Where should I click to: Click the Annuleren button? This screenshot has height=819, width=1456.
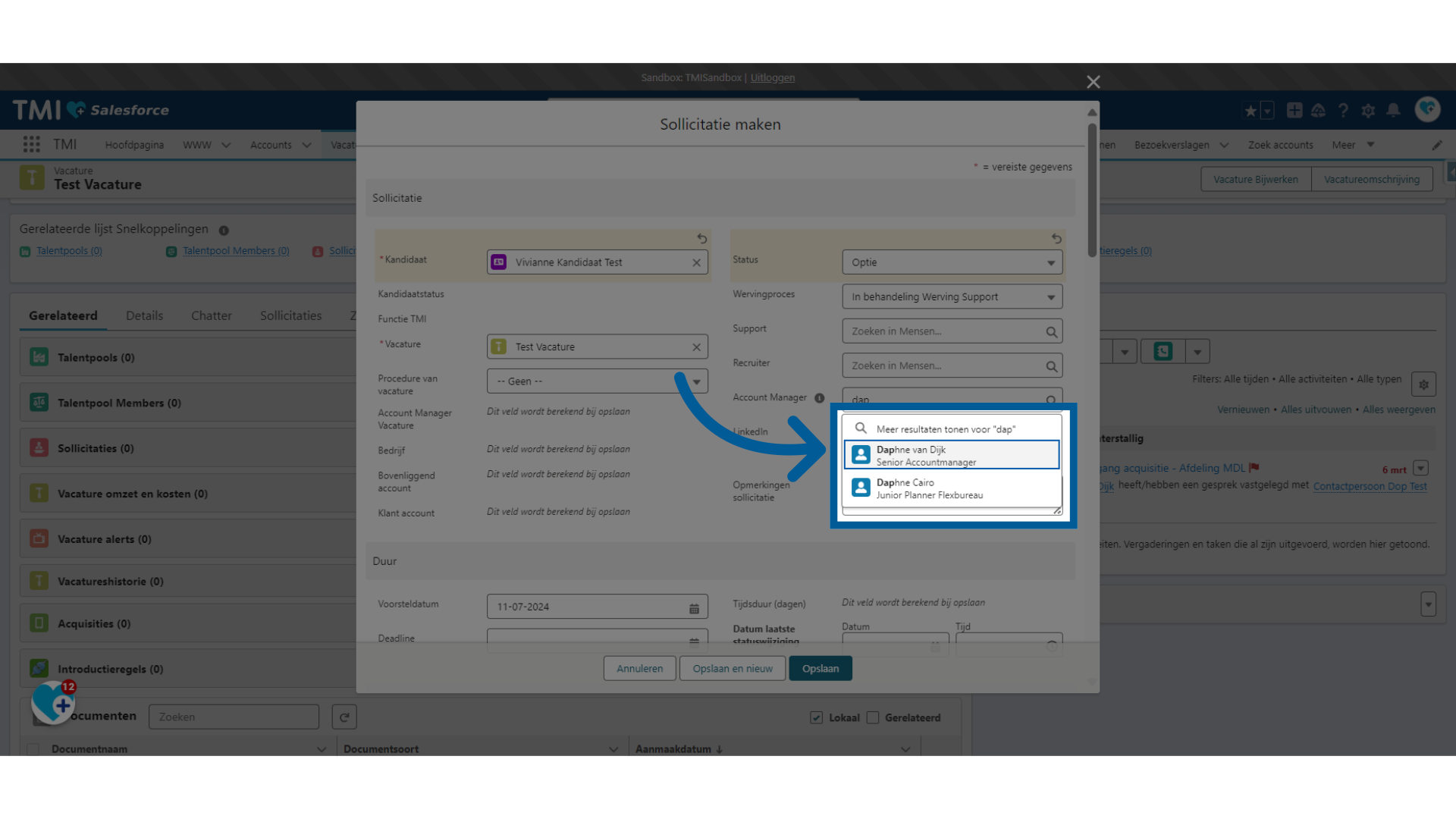coord(639,669)
